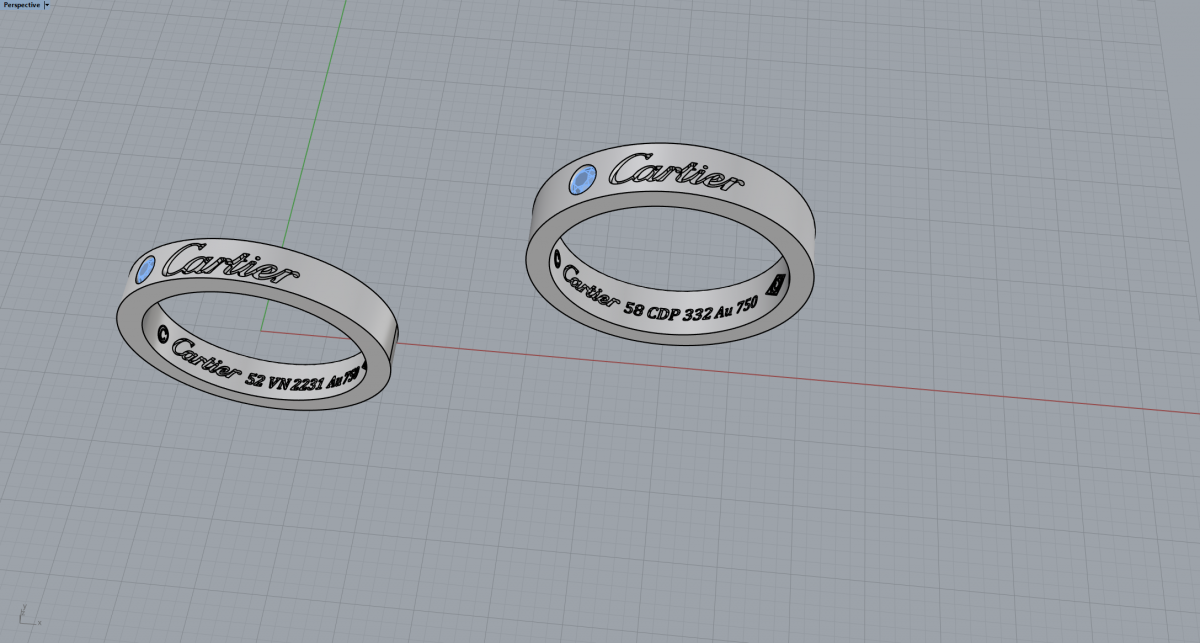Click the Cartier engraving atop right ring

(x=677, y=172)
